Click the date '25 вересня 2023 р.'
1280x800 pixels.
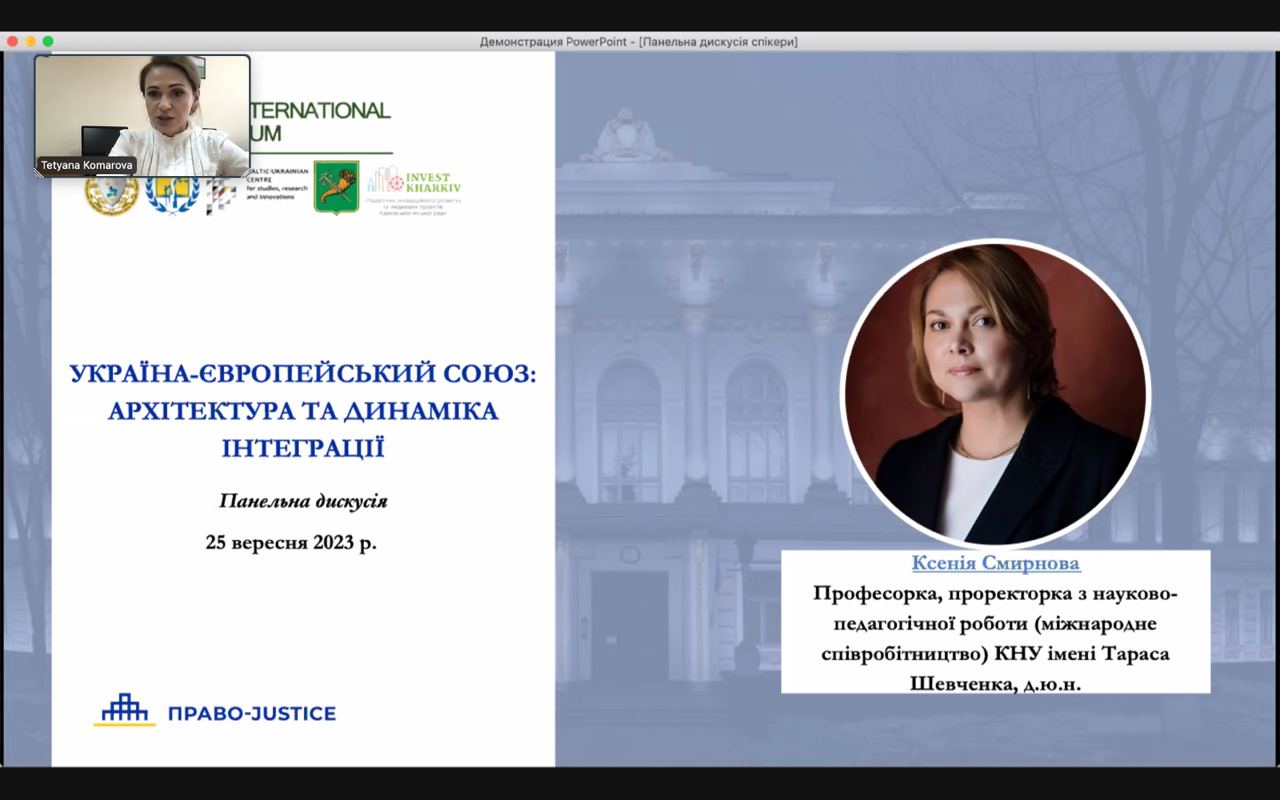pos(291,543)
